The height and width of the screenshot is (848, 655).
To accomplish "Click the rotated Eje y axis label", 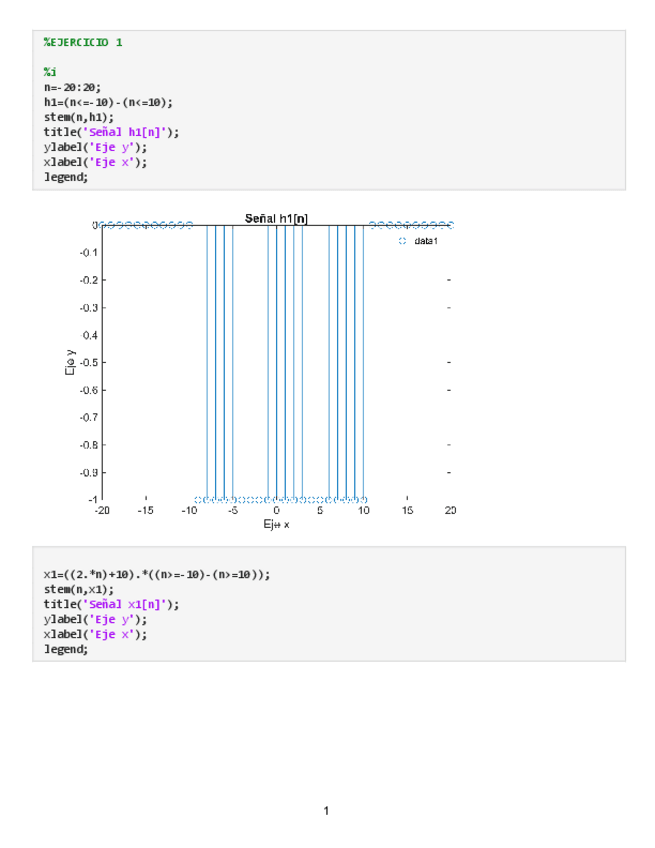I will tap(70, 362).
